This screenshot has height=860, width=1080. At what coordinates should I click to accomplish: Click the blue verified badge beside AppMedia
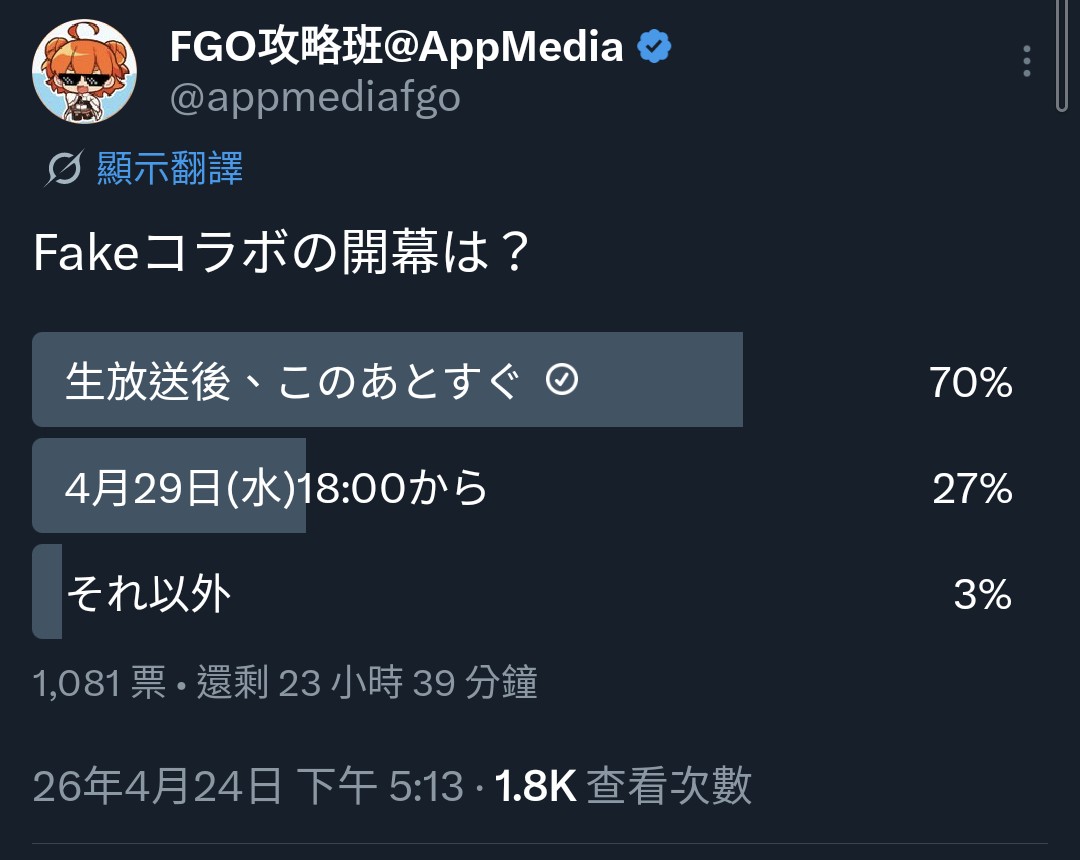(655, 47)
